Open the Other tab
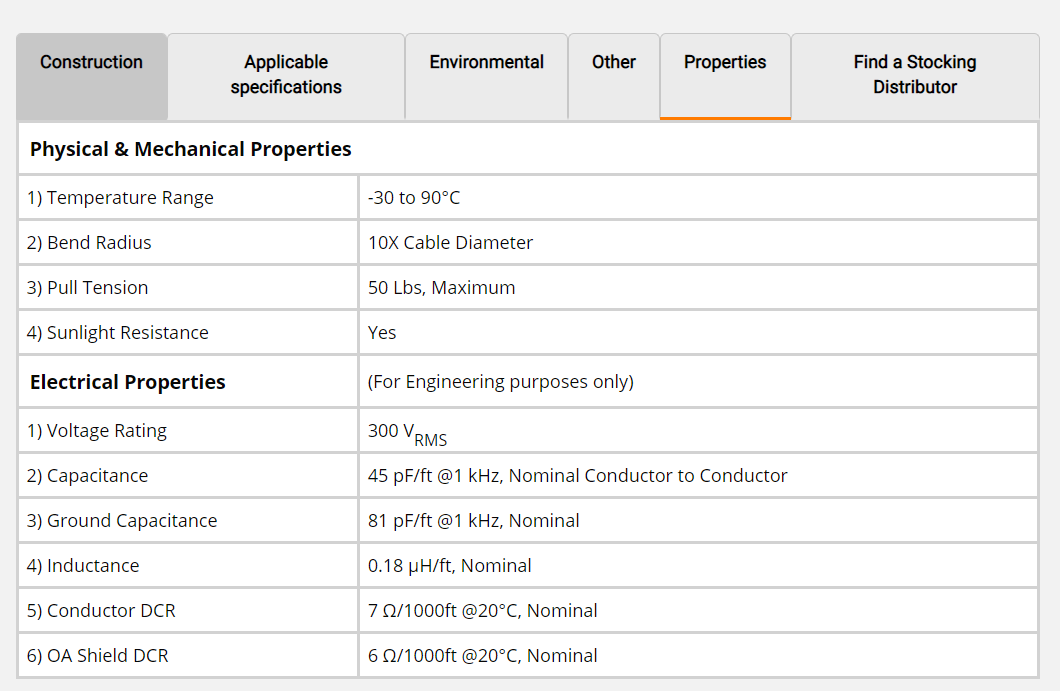Image resolution: width=1060 pixels, height=691 pixels. pos(613,63)
